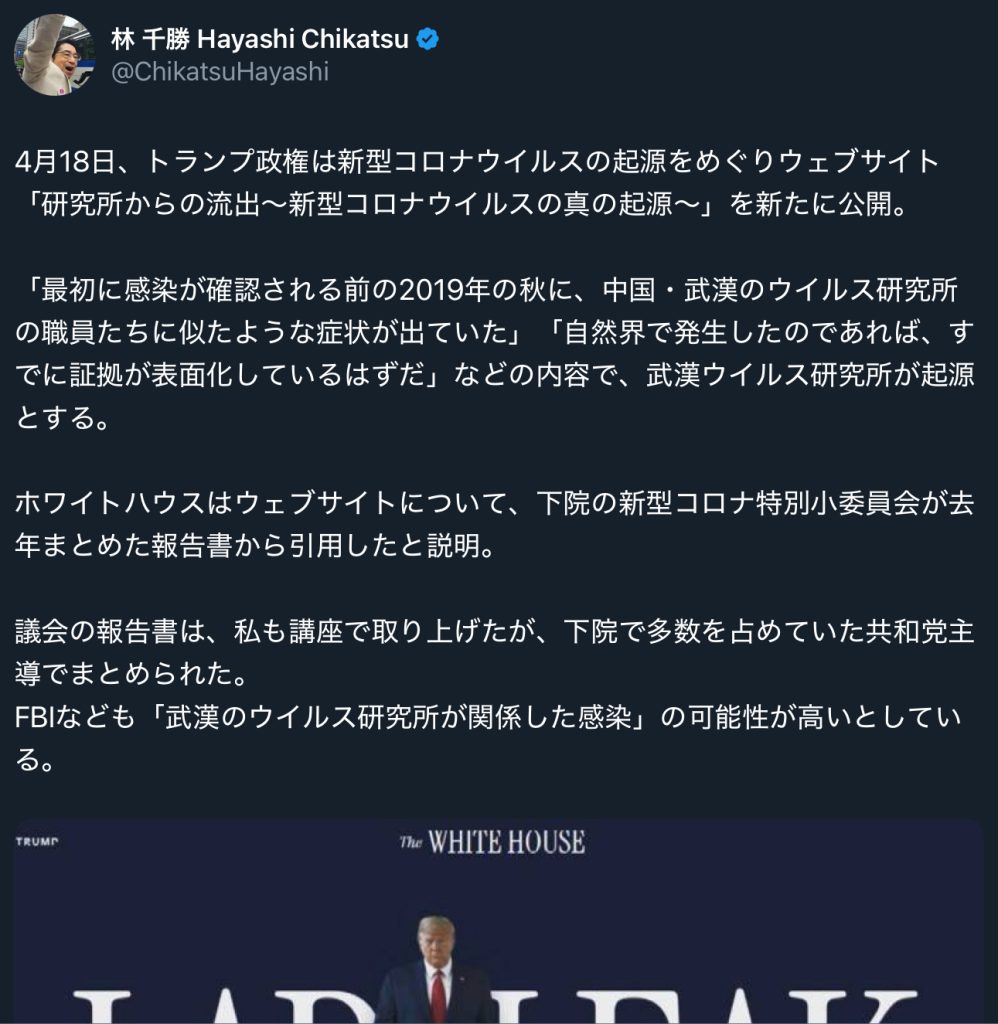998x1024 pixels.
Task: Click the blue verified checkmark badge
Action: pyautogui.click(x=428, y=40)
